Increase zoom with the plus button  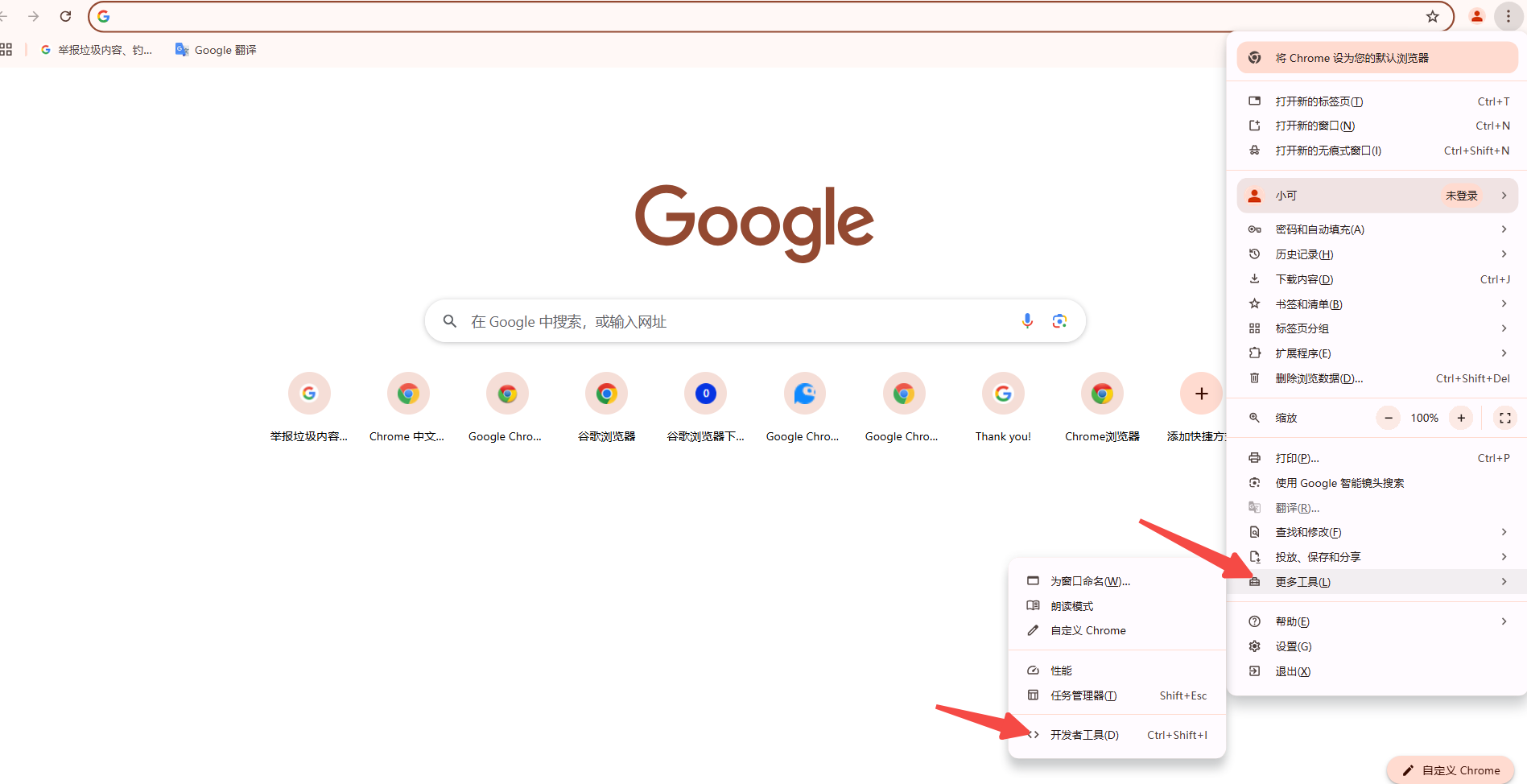[1461, 418]
